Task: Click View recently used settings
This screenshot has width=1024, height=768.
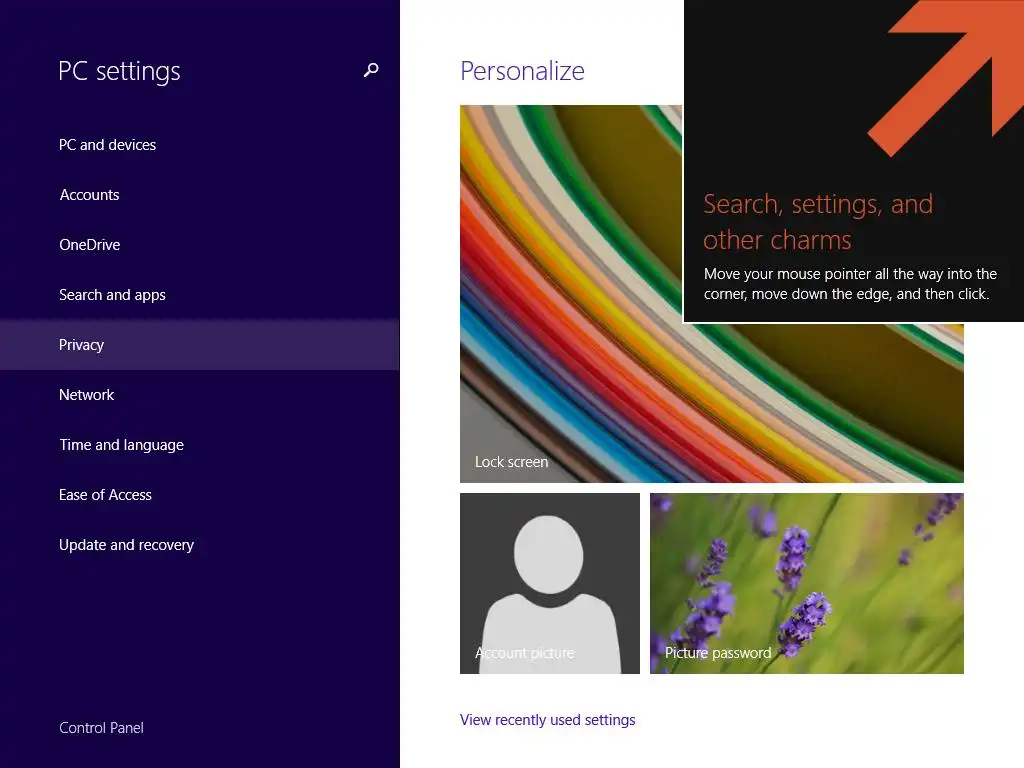Action: (547, 720)
